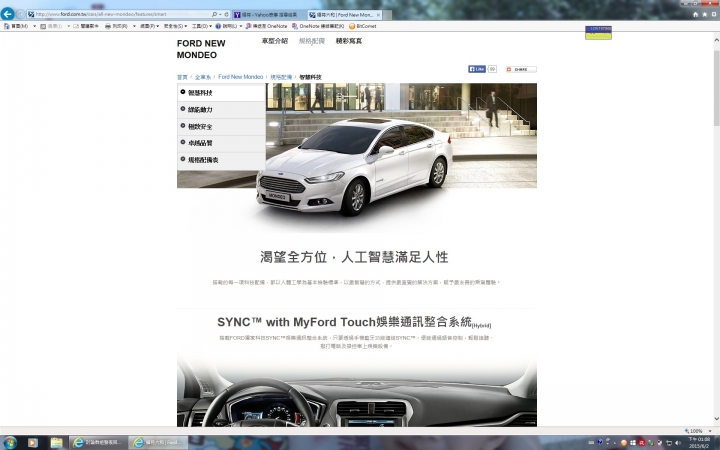Click the red SHARE button
Image resolution: width=720 pixels, height=450 pixels.
tap(521, 69)
